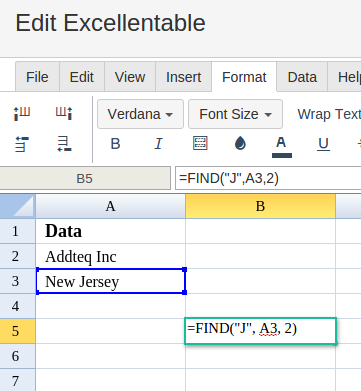361x391 pixels.
Task: Open the cell borders icon
Action: [x=200, y=143]
